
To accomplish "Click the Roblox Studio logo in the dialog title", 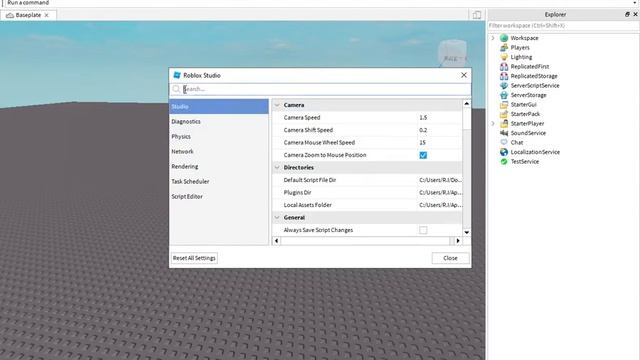I will coord(177,75).
